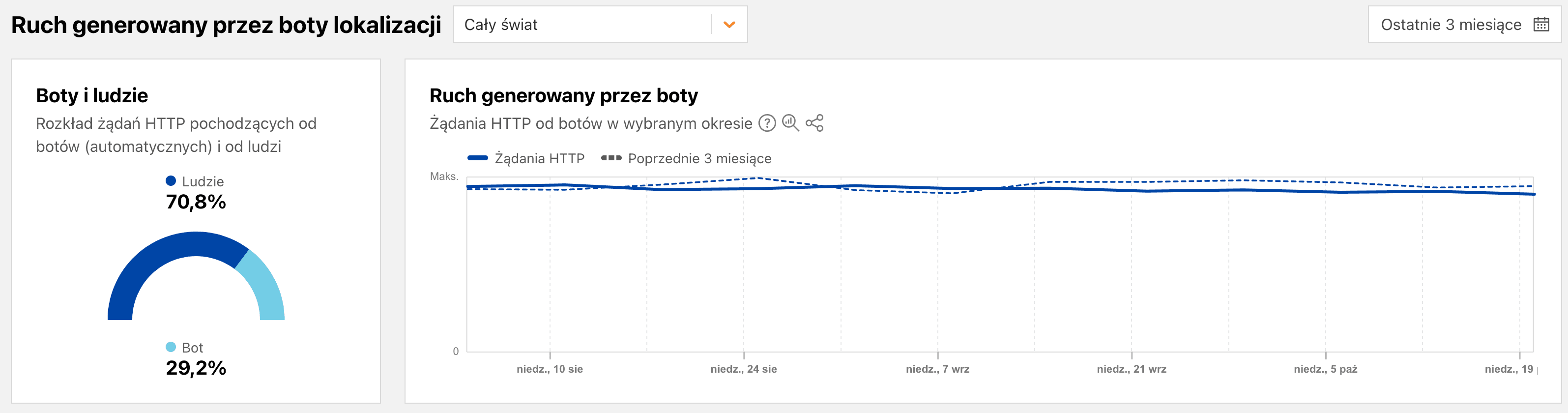The width and height of the screenshot is (1568, 413).
Task: Toggle the Żądania HTTP legend series
Action: click(526, 158)
